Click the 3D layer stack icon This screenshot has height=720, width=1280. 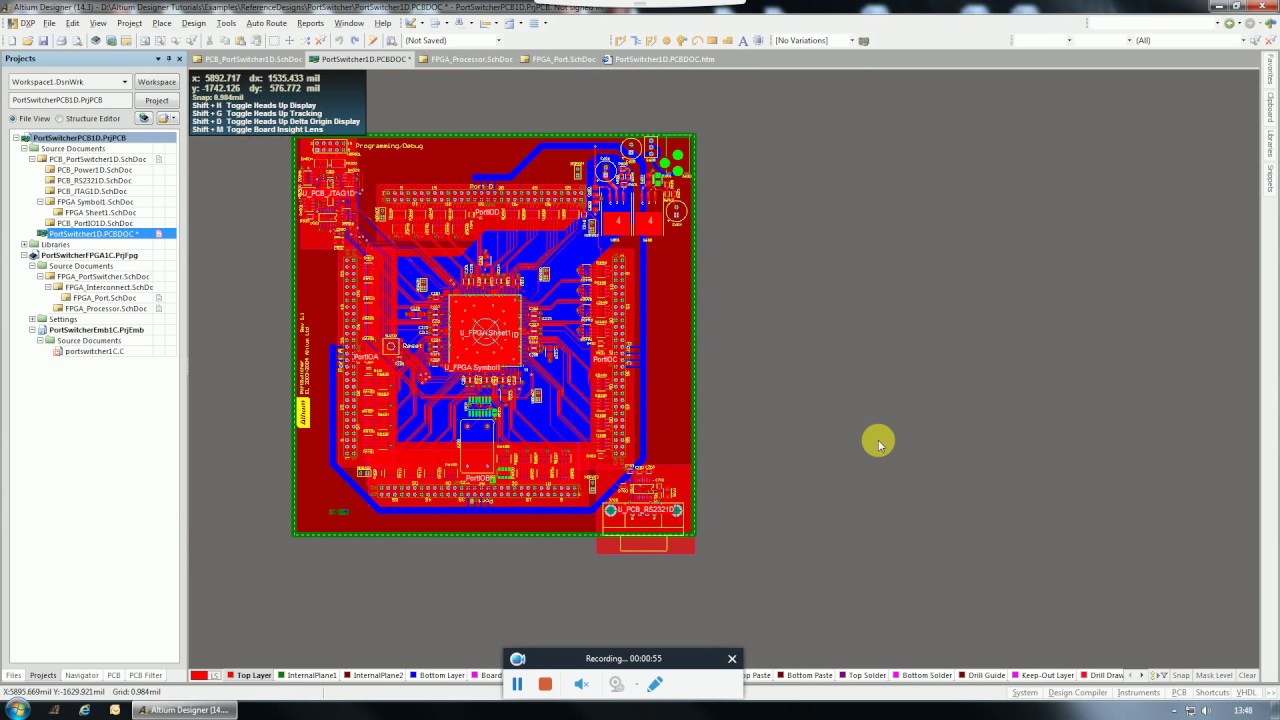pos(95,40)
